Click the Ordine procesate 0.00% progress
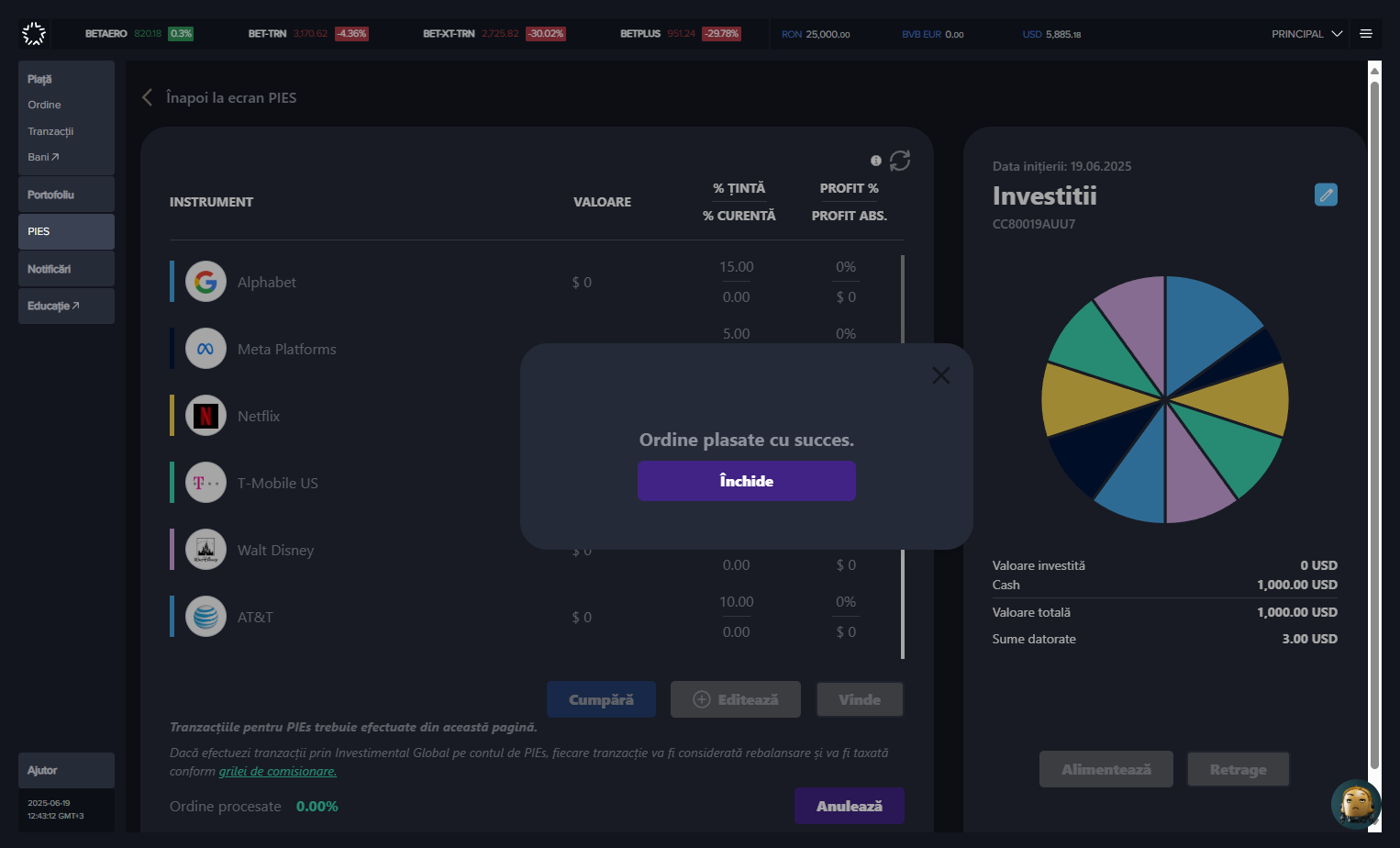This screenshot has width=1400, height=848. [x=254, y=806]
